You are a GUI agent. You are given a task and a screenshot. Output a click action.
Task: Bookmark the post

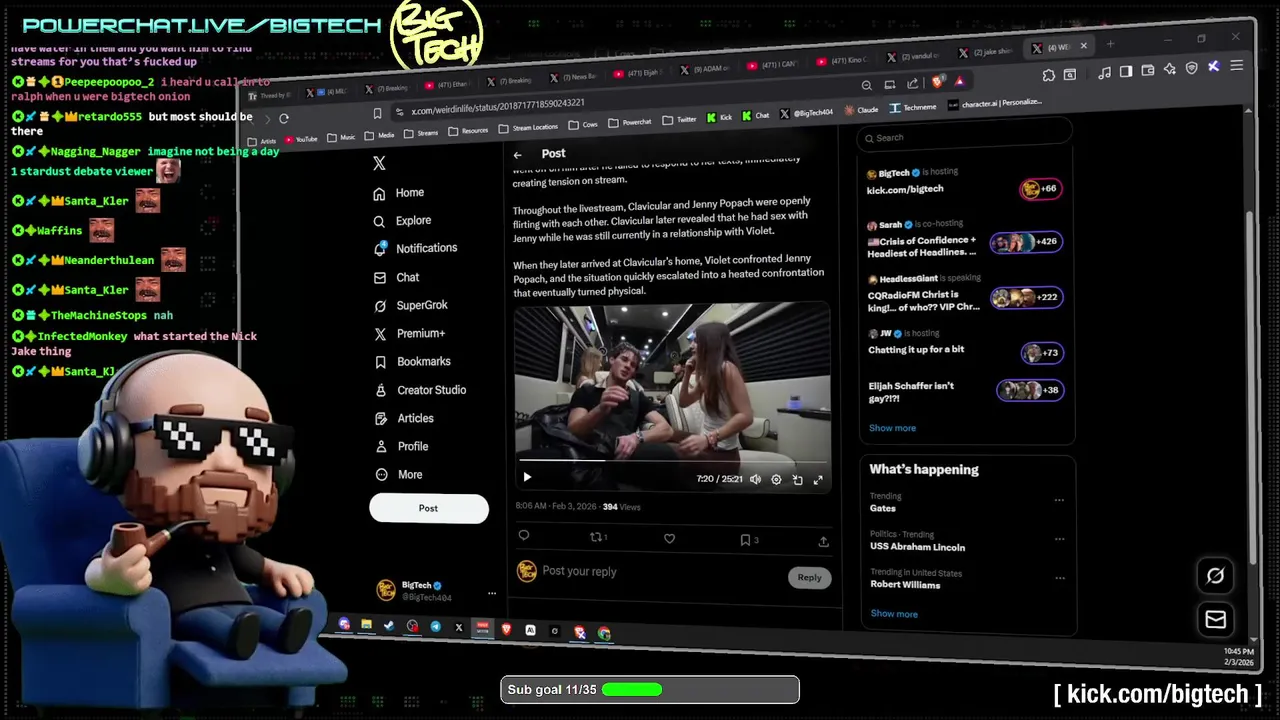click(x=747, y=540)
